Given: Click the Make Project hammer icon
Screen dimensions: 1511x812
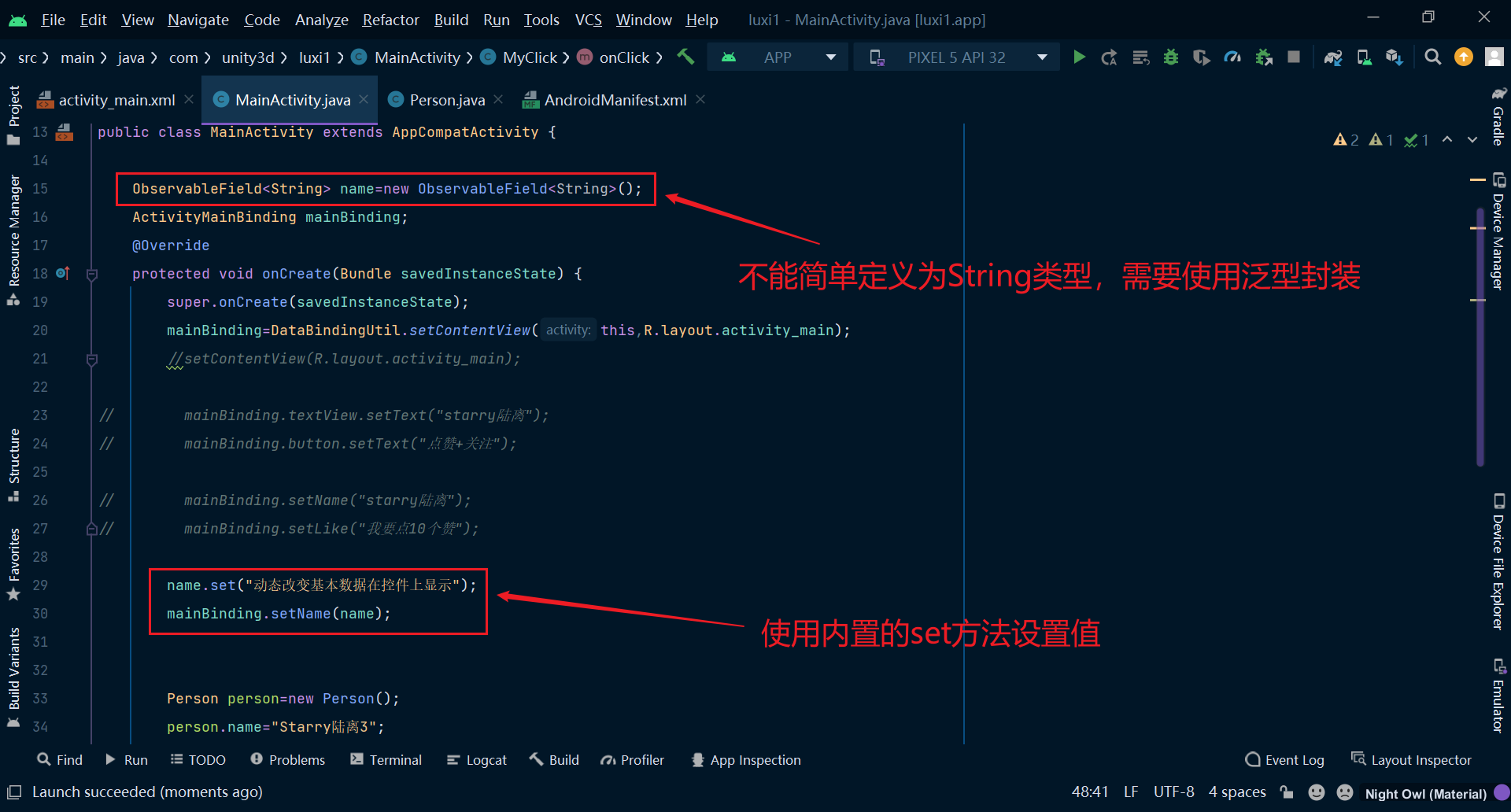Looking at the screenshot, I should [686, 57].
